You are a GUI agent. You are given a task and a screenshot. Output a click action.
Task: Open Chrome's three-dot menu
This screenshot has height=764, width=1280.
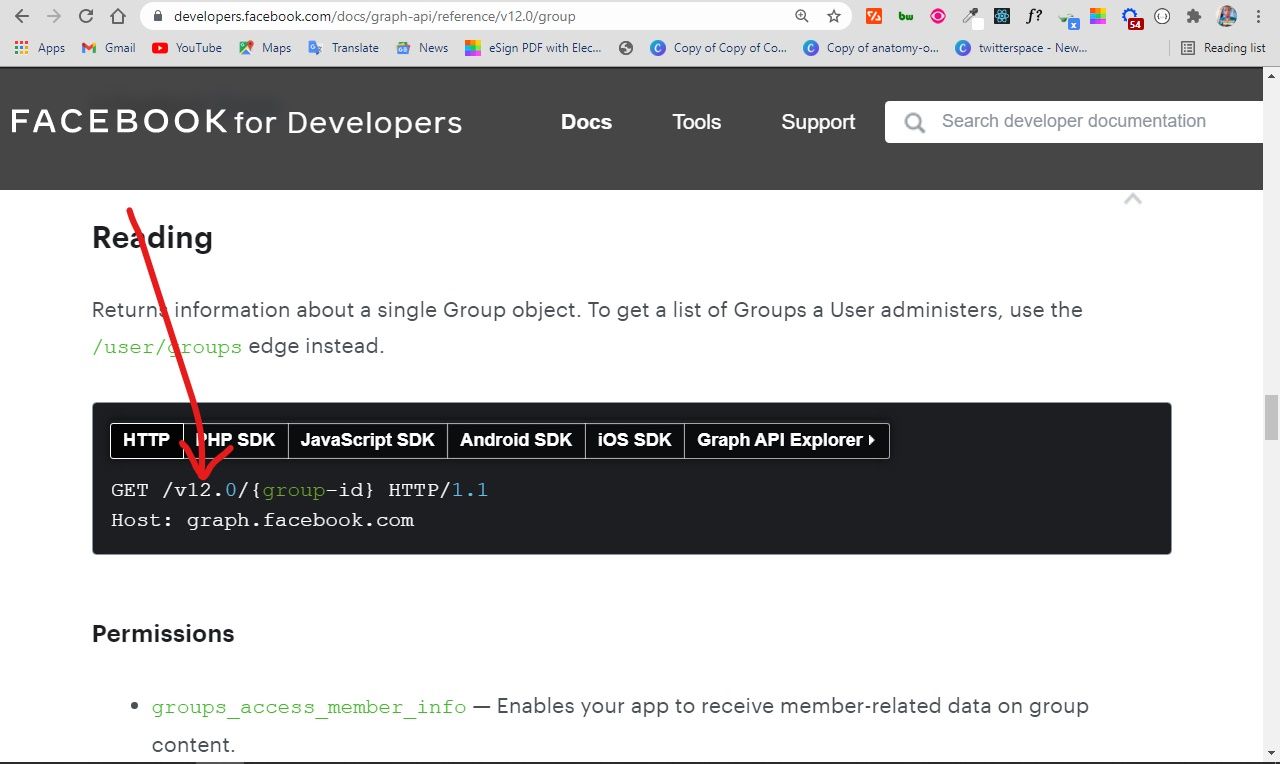click(x=1258, y=16)
